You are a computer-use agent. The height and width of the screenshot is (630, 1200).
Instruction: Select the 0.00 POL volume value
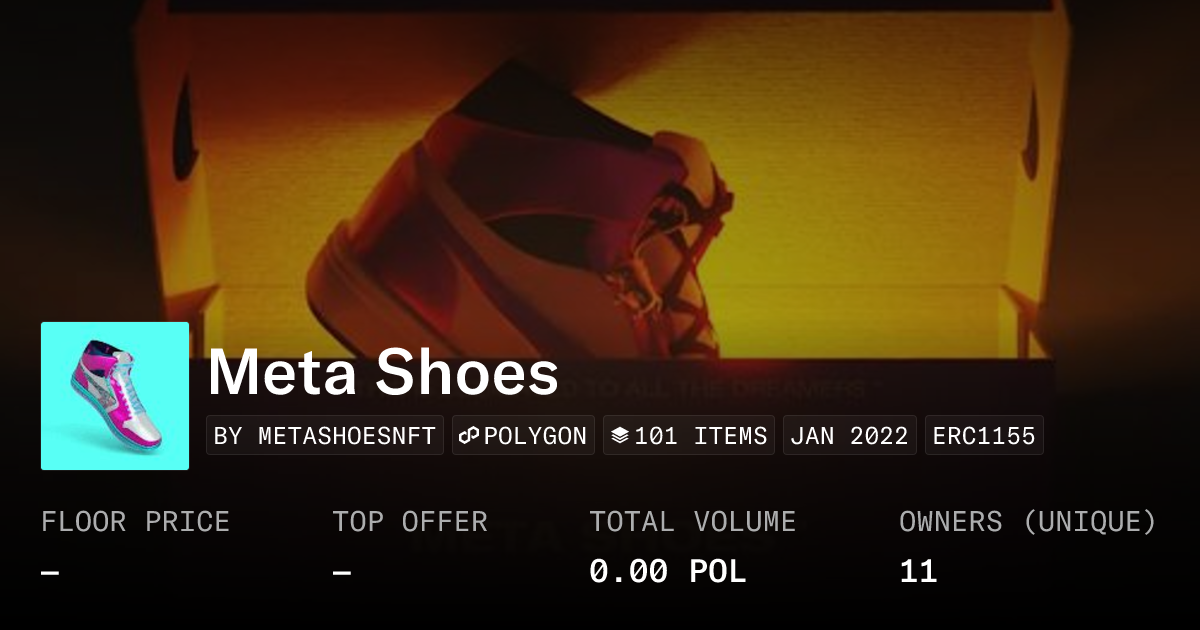pos(667,572)
